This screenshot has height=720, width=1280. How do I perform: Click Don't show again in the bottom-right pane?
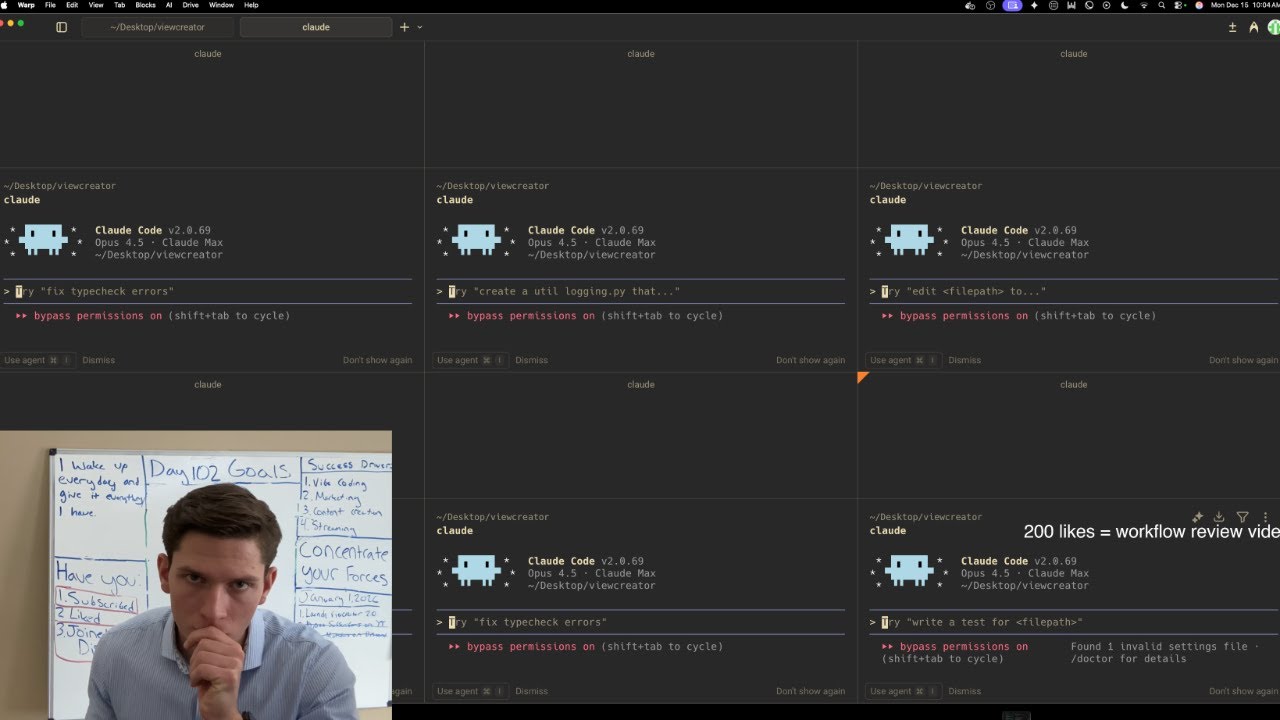(1243, 691)
